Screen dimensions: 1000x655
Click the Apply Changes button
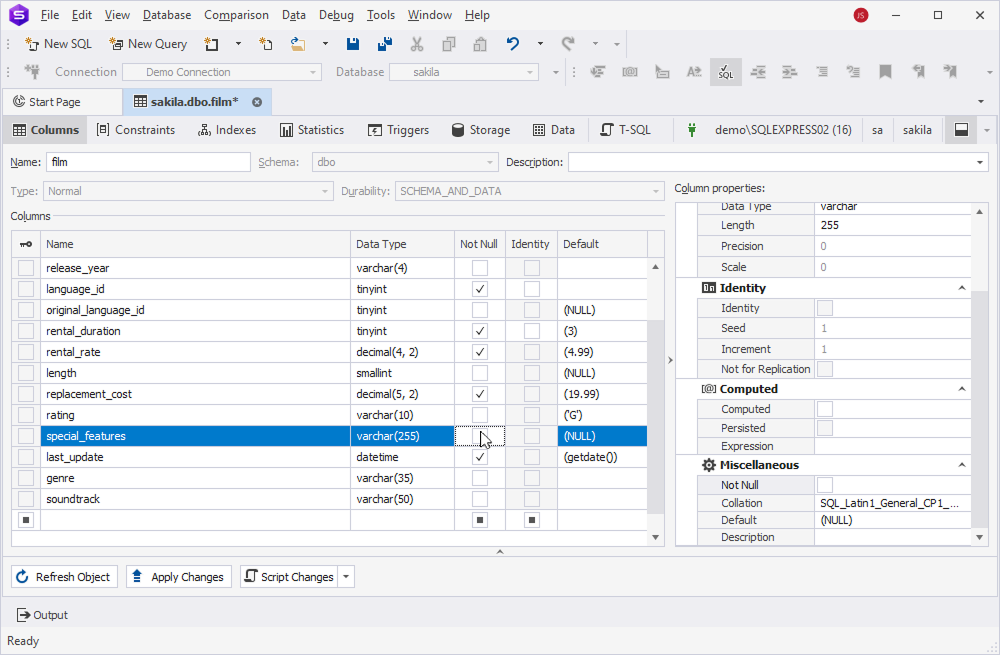(179, 577)
